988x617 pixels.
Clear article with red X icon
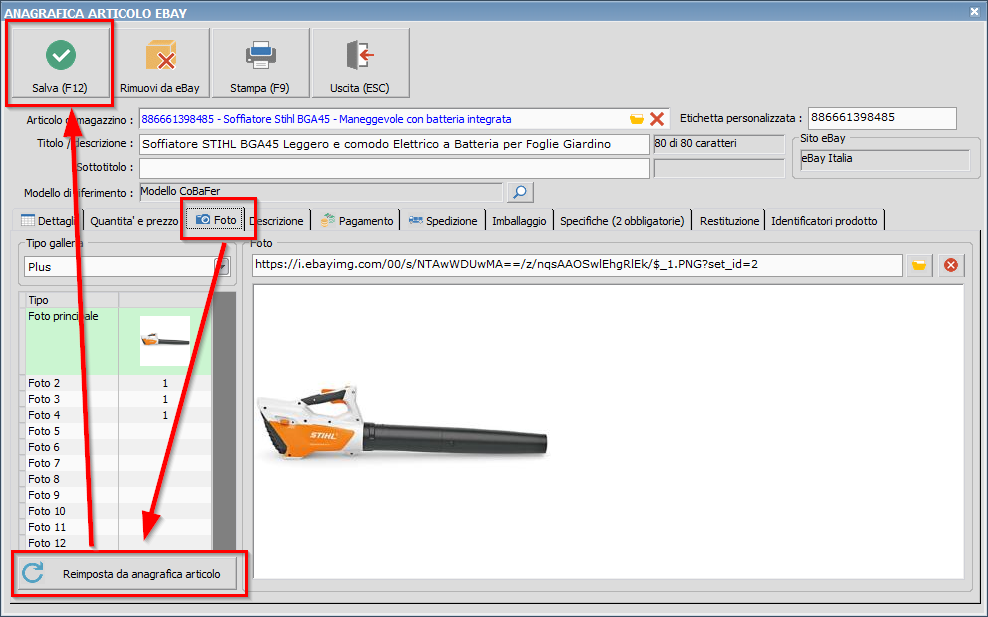pyautogui.click(x=657, y=119)
